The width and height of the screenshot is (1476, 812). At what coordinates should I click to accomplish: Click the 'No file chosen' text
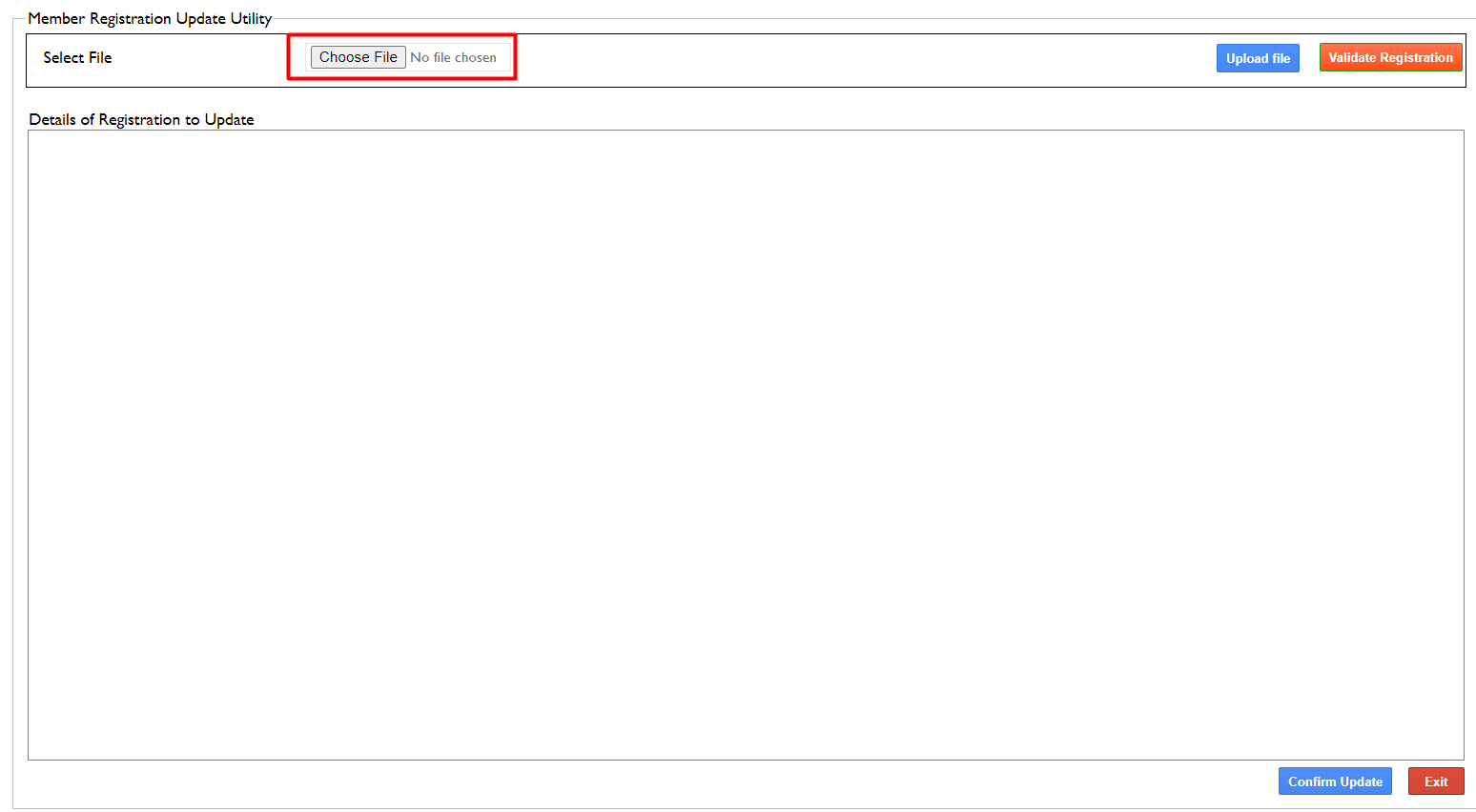pos(454,58)
